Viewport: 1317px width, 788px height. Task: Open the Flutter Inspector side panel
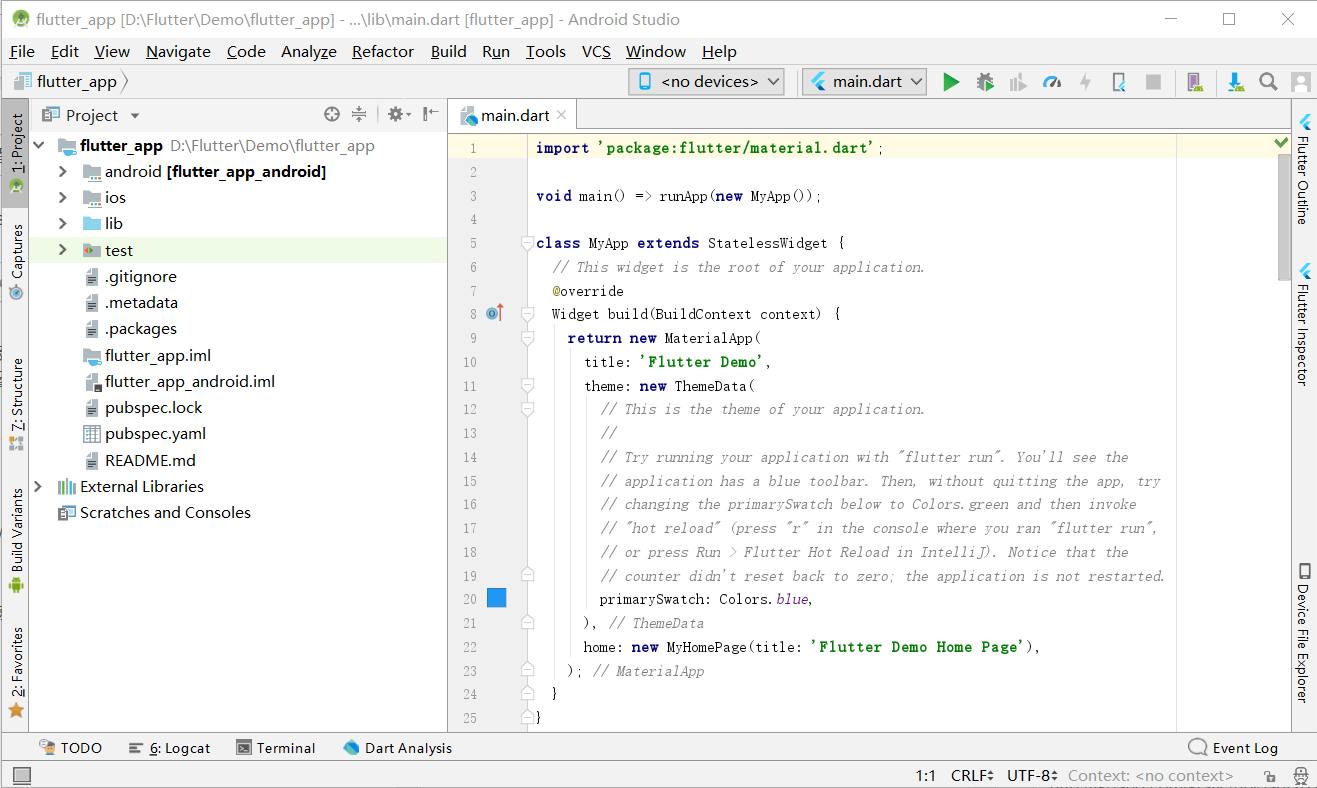coord(1304,324)
